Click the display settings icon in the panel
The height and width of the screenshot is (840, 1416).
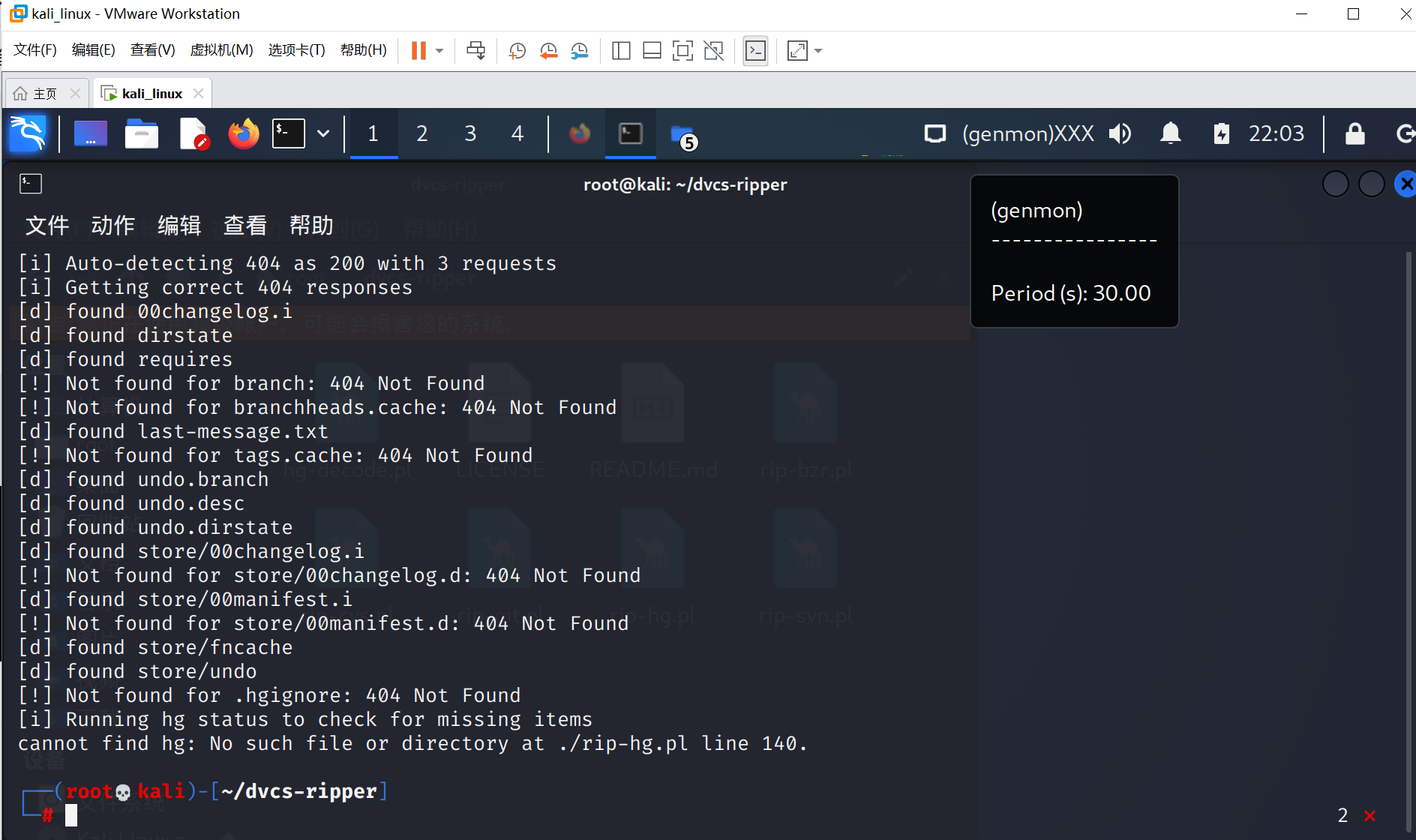pos(934,134)
